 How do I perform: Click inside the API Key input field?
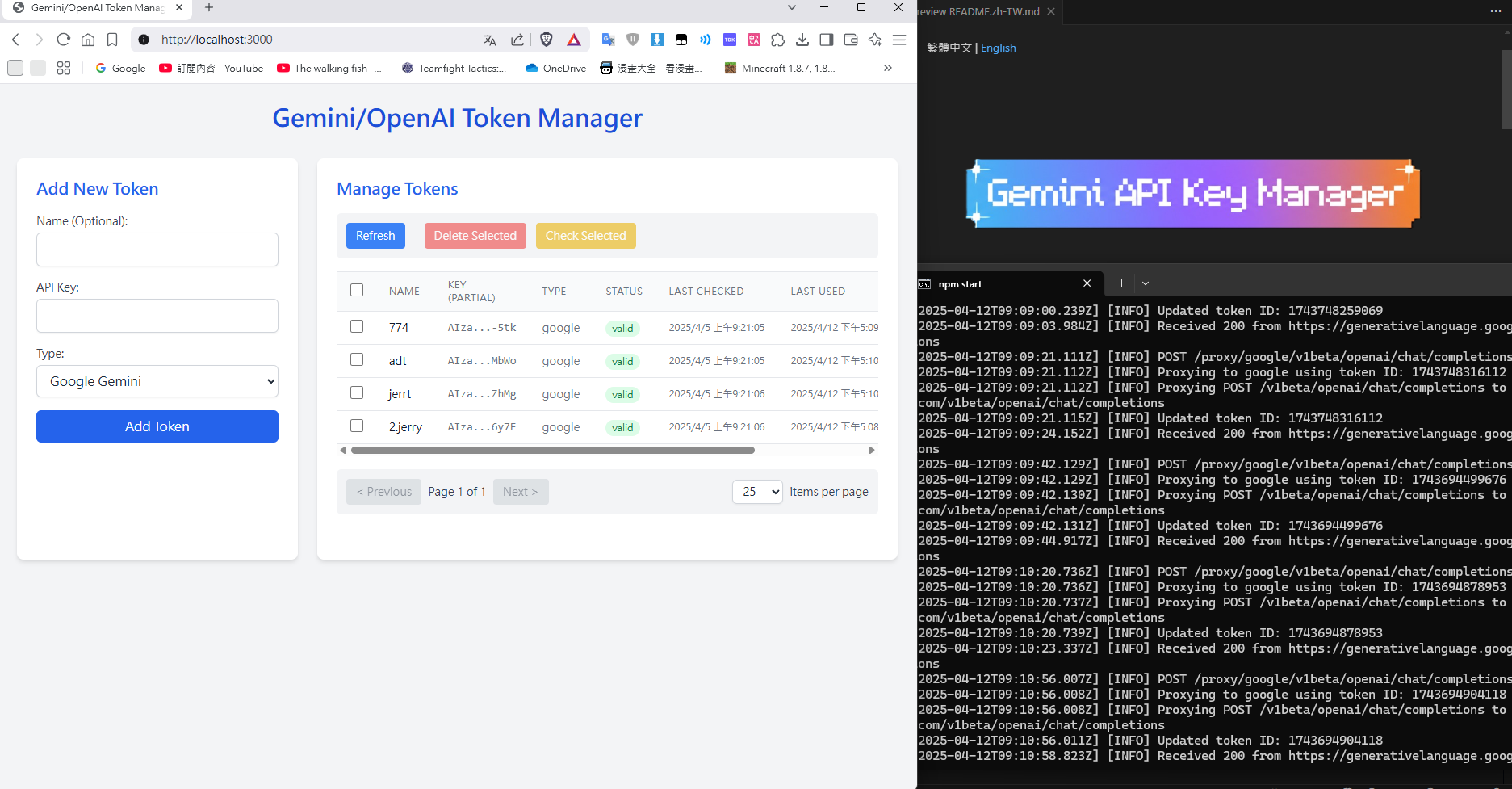point(157,315)
